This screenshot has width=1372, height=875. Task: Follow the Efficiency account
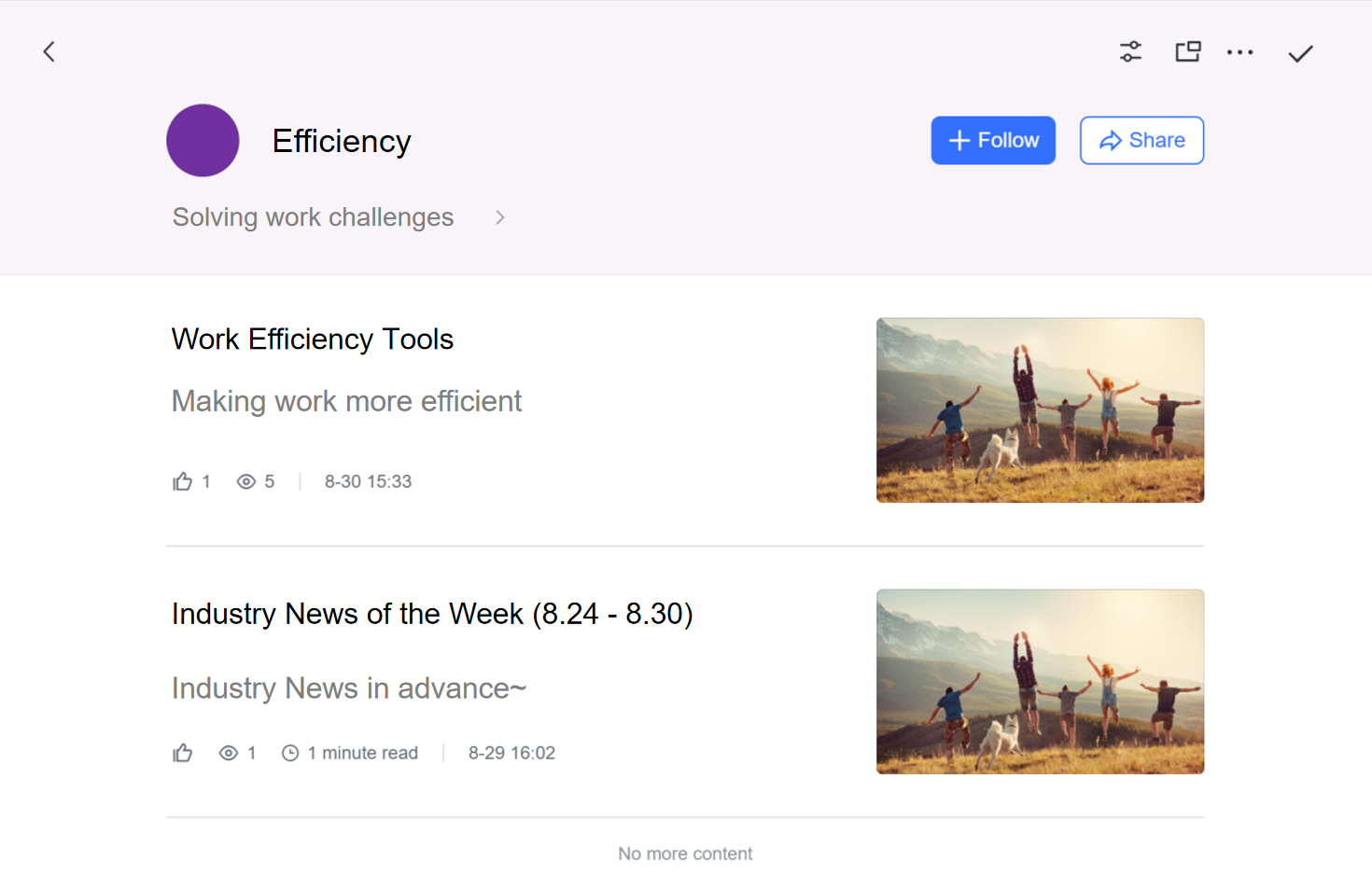pyautogui.click(x=993, y=140)
